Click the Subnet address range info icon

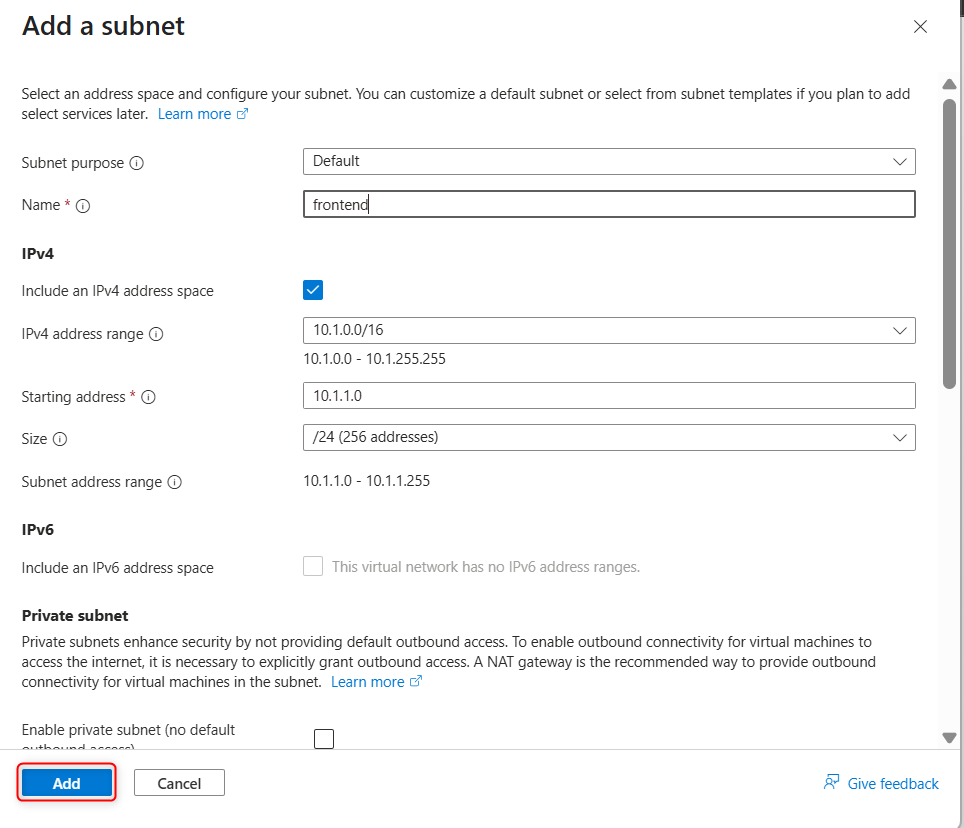(x=175, y=482)
